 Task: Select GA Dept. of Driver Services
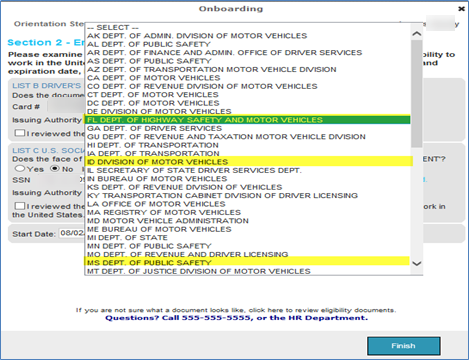point(248,128)
